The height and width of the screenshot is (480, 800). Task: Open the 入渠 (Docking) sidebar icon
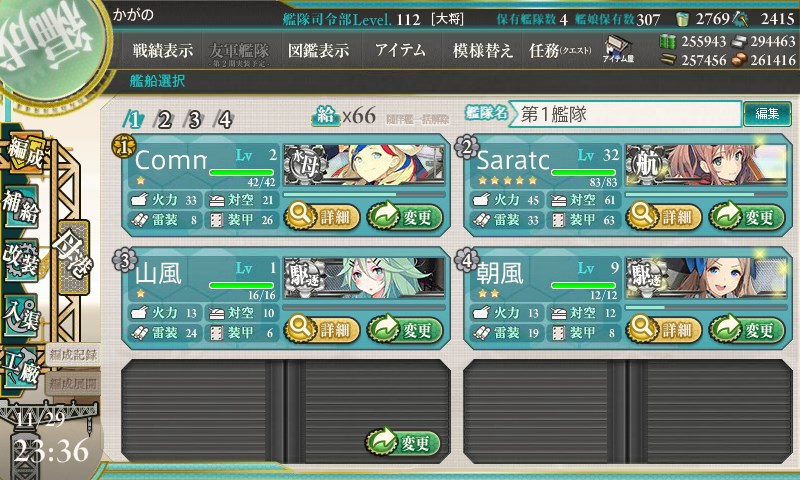[x=21, y=315]
